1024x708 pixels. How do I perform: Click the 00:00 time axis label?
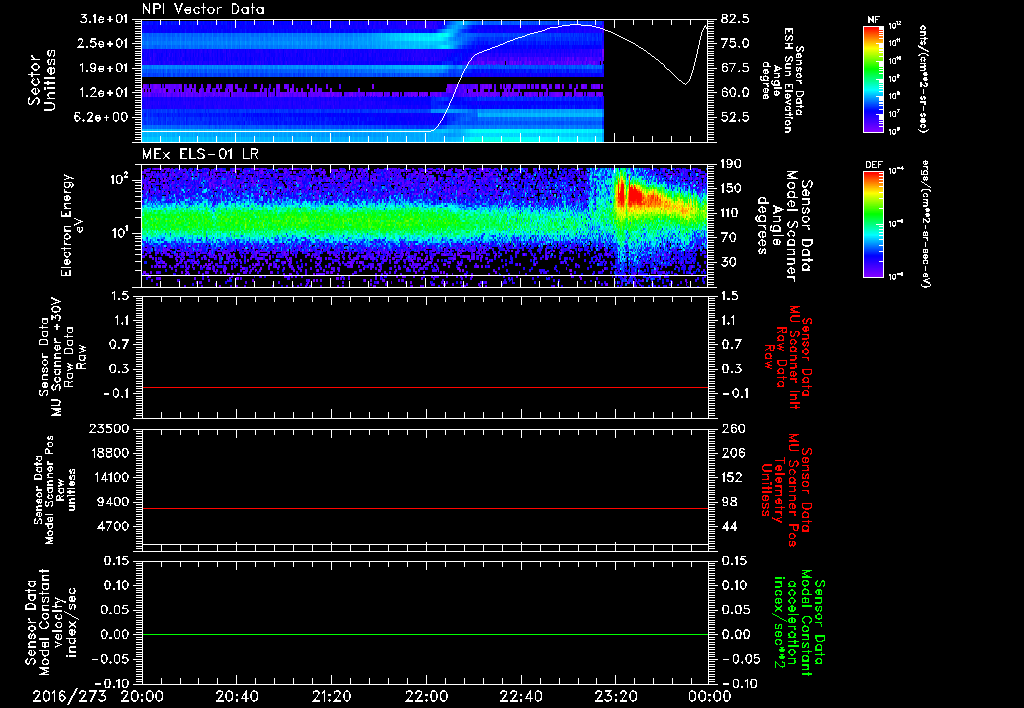pyautogui.click(x=710, y=696)
